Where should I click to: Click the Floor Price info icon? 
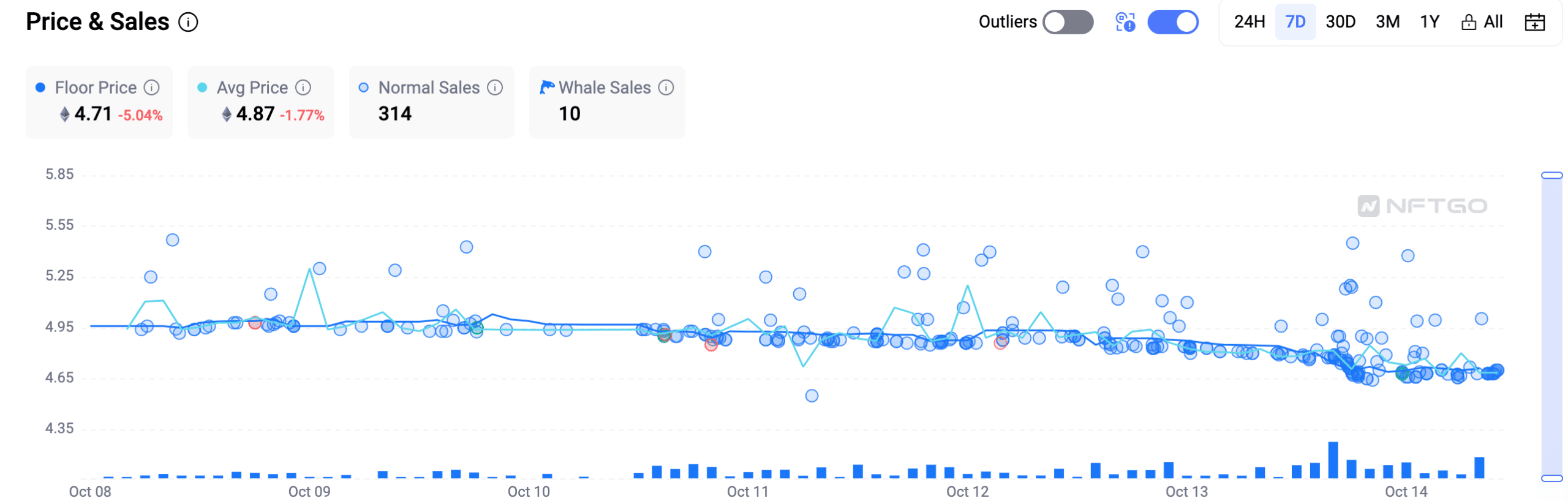coord(151,88)
